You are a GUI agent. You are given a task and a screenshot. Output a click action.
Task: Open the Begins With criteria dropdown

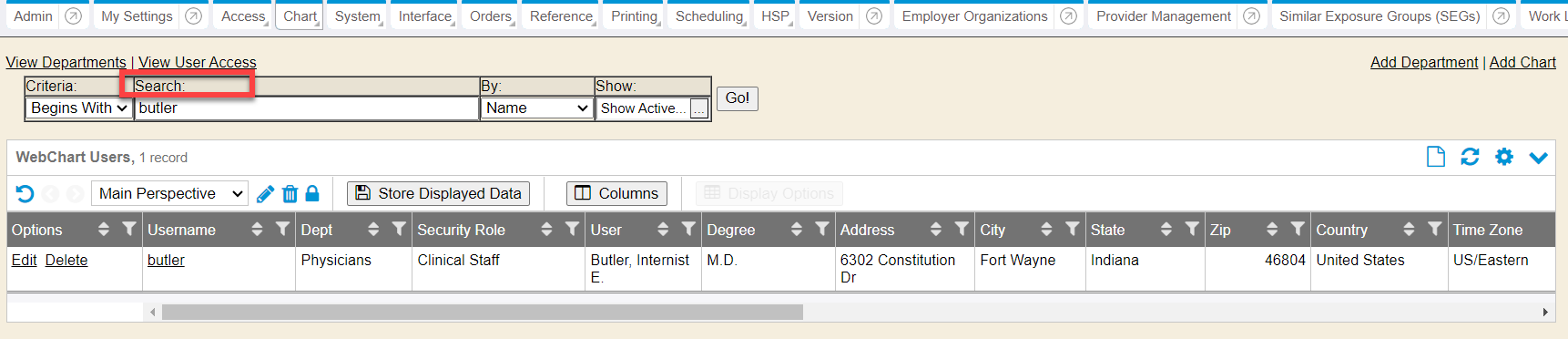79,108
